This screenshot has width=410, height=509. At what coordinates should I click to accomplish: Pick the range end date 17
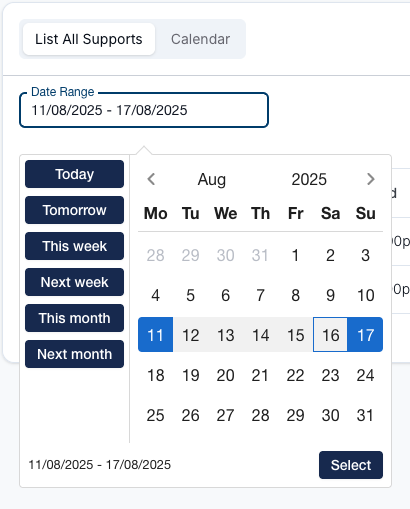(x=365, y=335)
